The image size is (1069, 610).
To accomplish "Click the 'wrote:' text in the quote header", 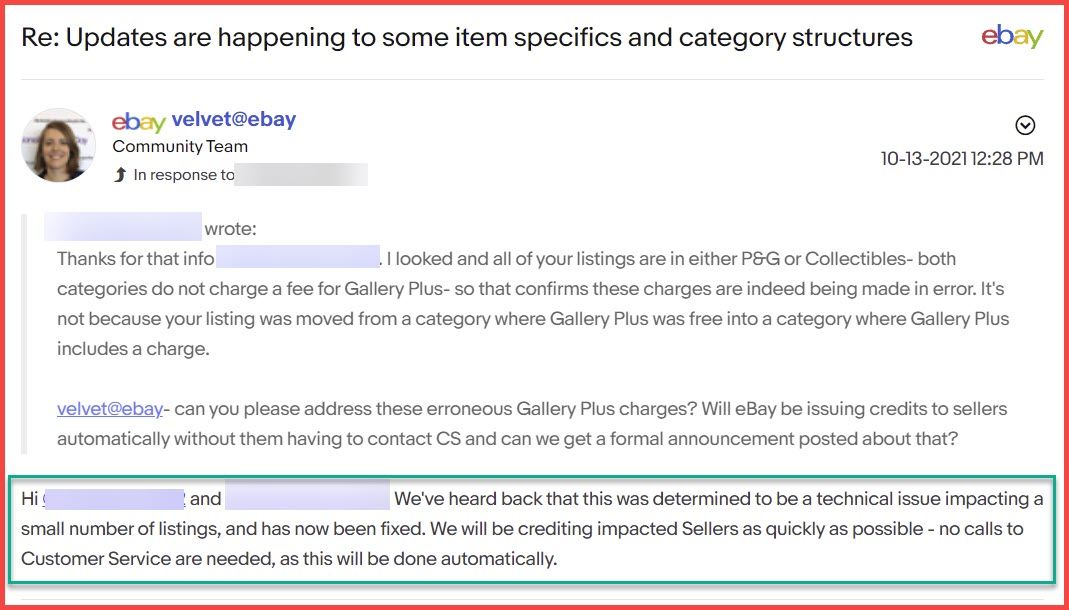I will pos(230,229).
